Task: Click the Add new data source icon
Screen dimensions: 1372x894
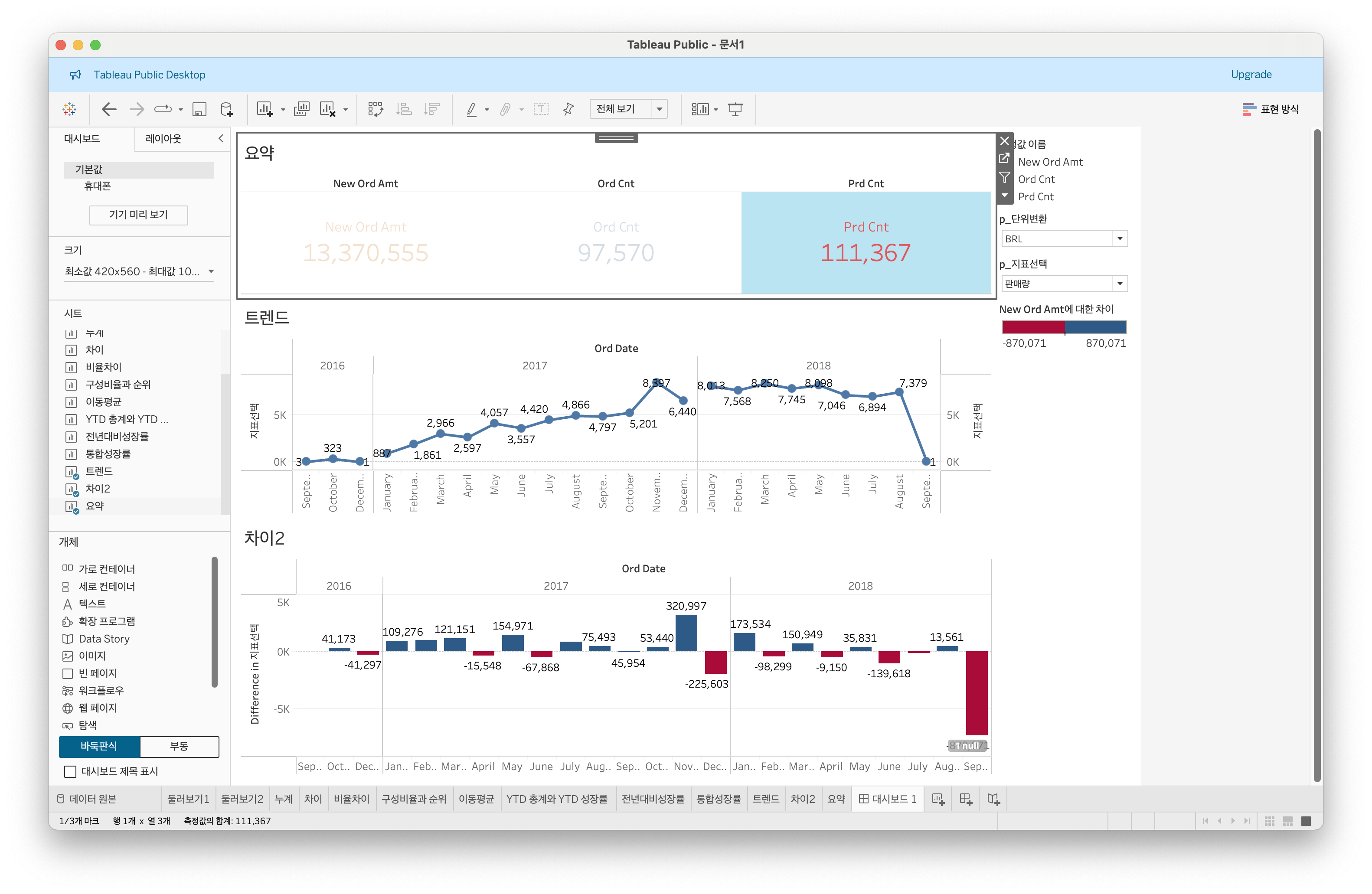Action: (x=227, y=109)
